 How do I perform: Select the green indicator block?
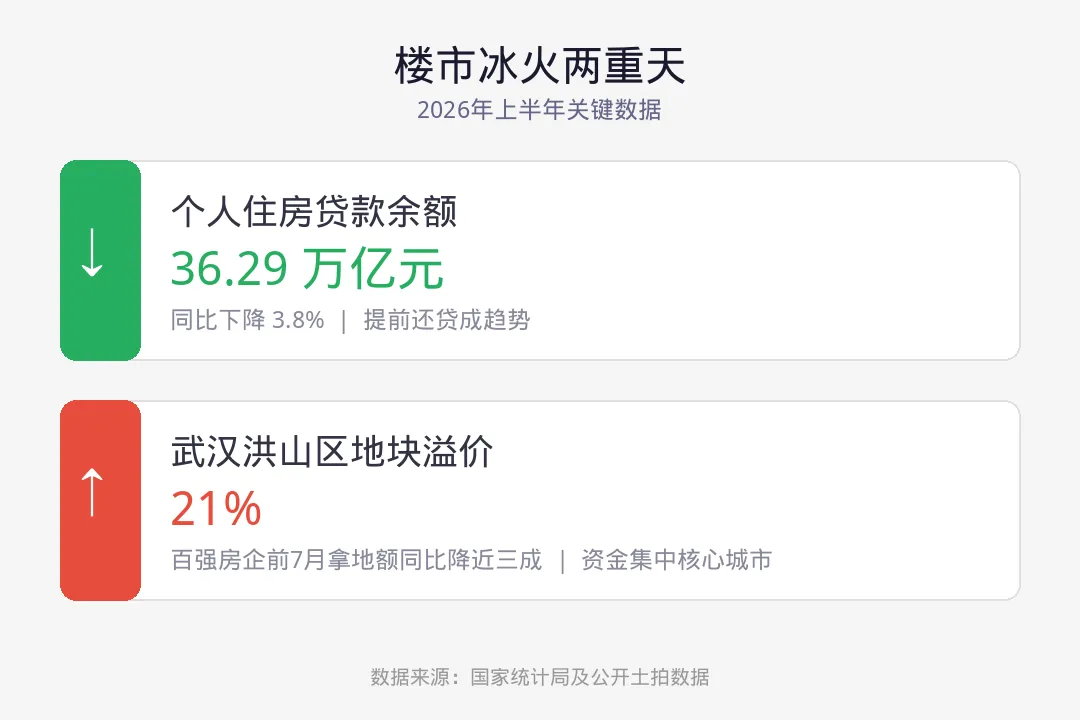pyautogui.click(x=101, y=260)
